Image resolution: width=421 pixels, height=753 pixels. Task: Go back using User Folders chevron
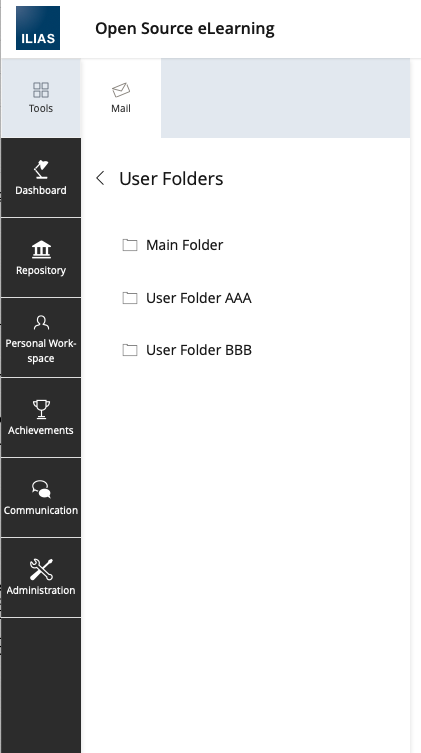click(x=100, y=178)
